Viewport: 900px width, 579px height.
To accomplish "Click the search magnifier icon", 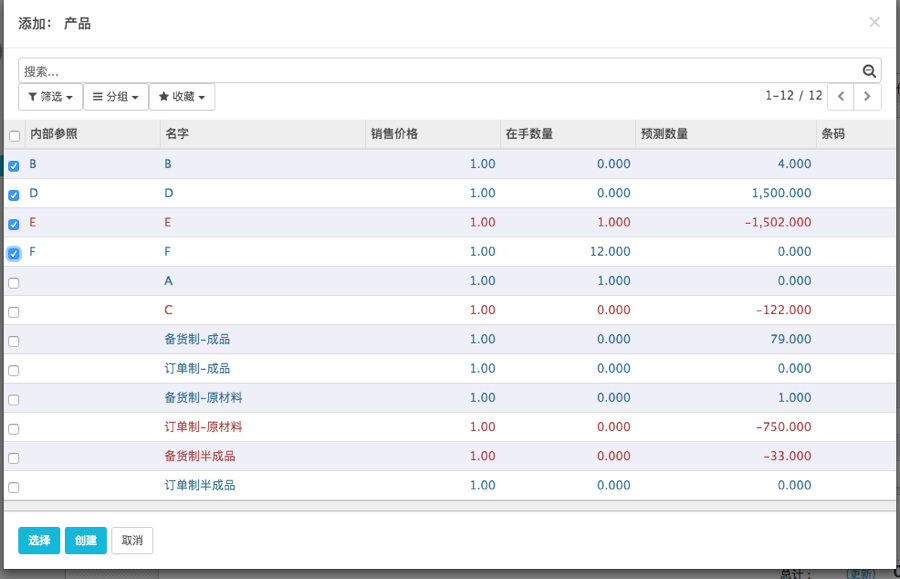I will point(869,71).
